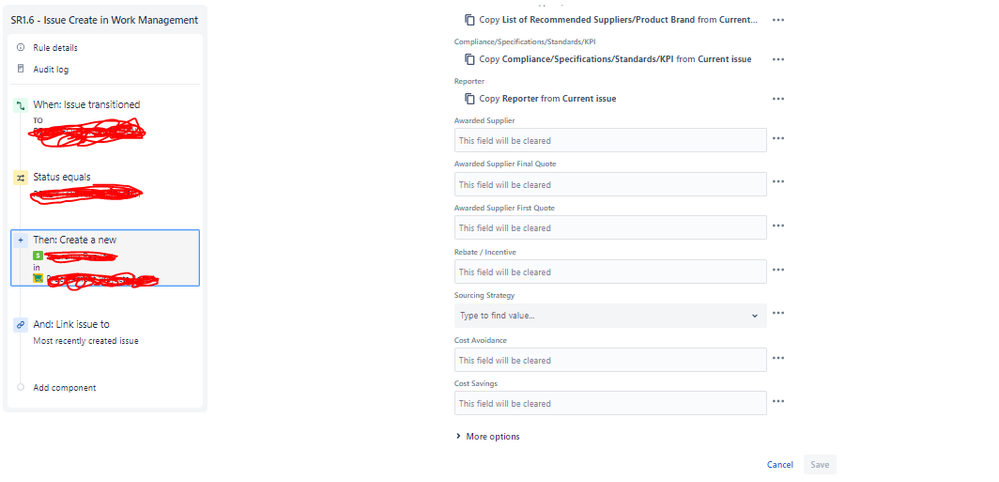
Task: Click the Cost Avoidance input field
Action: coord(610,360)
